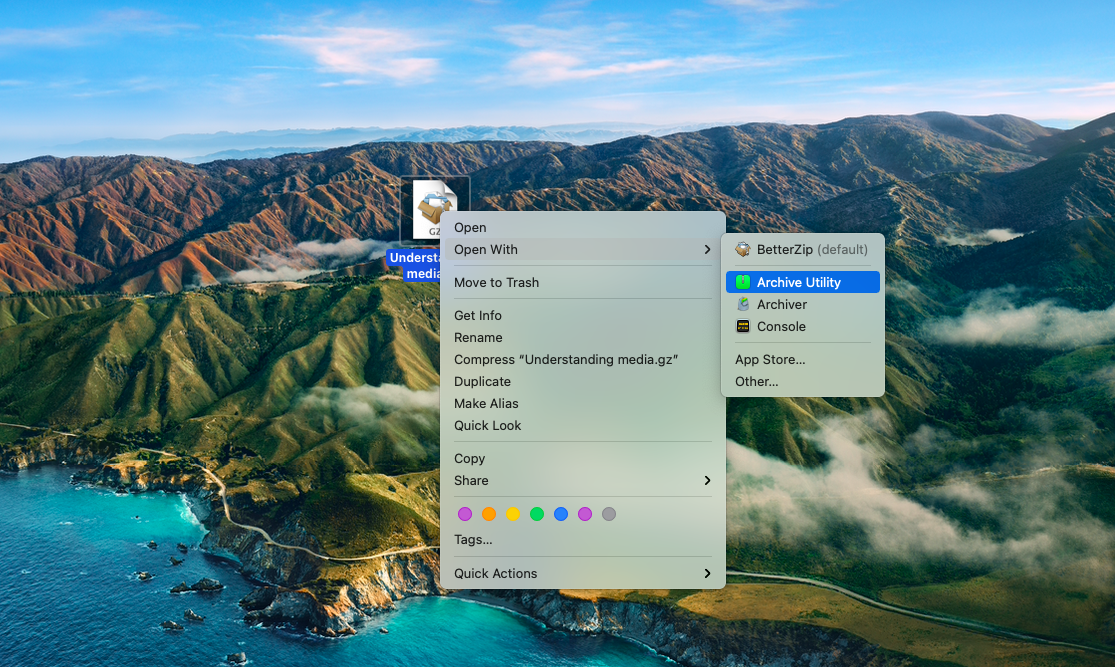Duplicate the archive file
1115x667 pixels.
(x=481, y=381)
